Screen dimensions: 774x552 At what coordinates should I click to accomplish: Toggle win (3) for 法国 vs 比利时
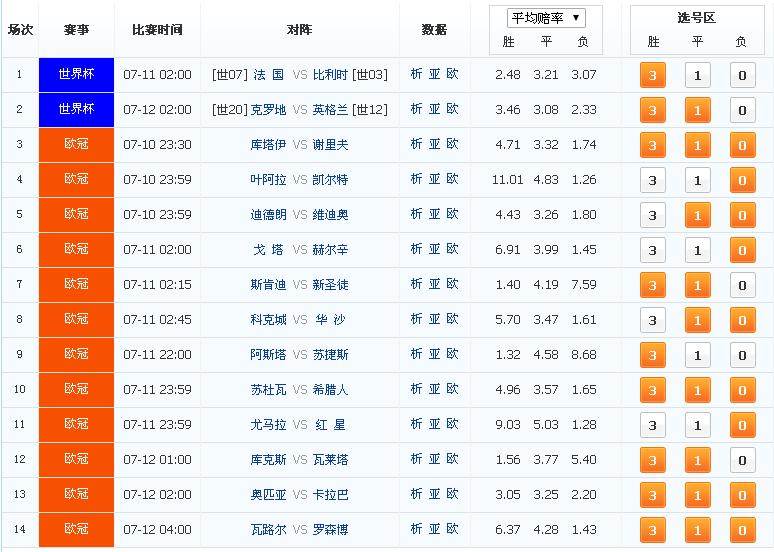653,75
